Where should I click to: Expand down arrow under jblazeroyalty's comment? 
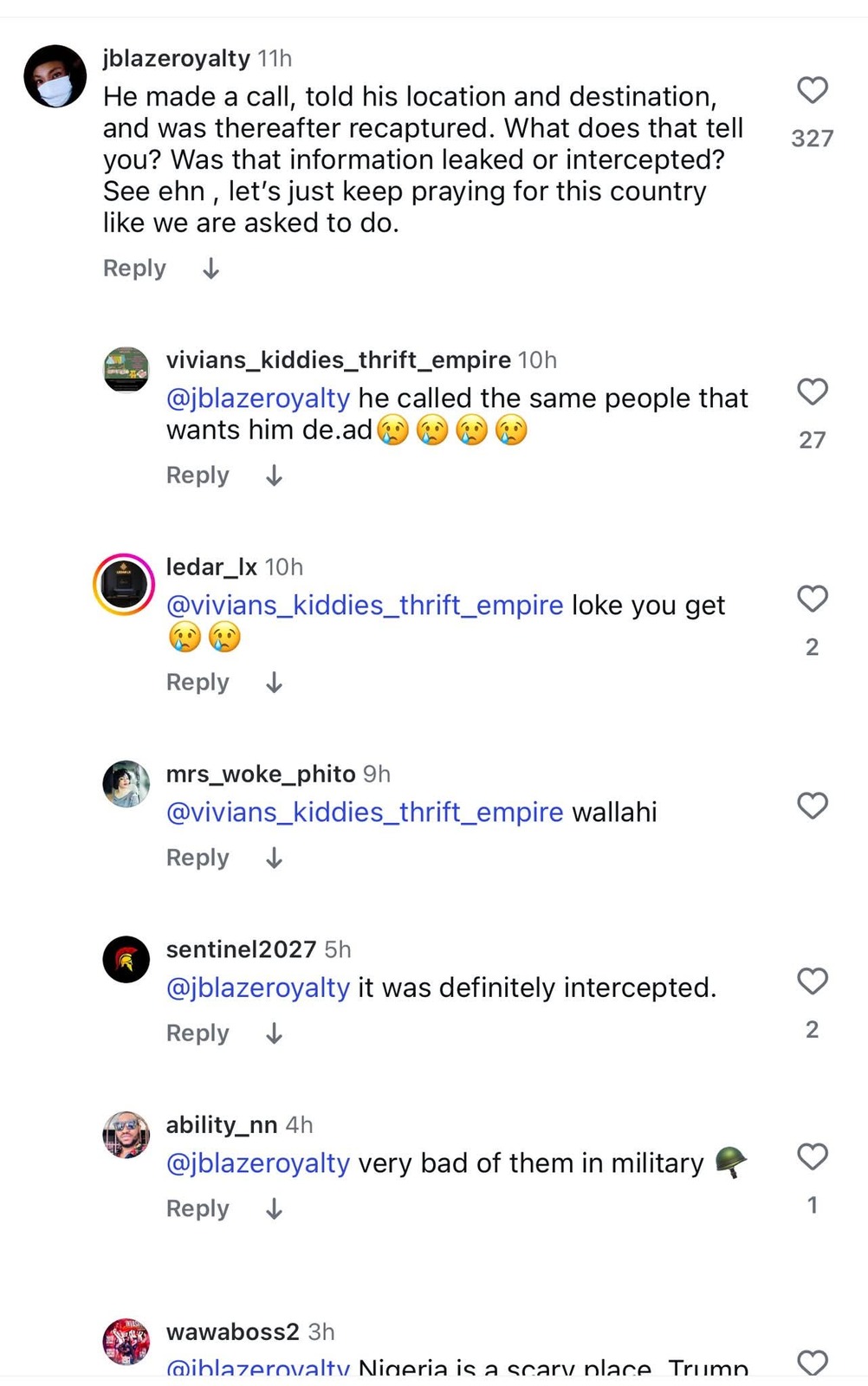(x=211, y=269)
